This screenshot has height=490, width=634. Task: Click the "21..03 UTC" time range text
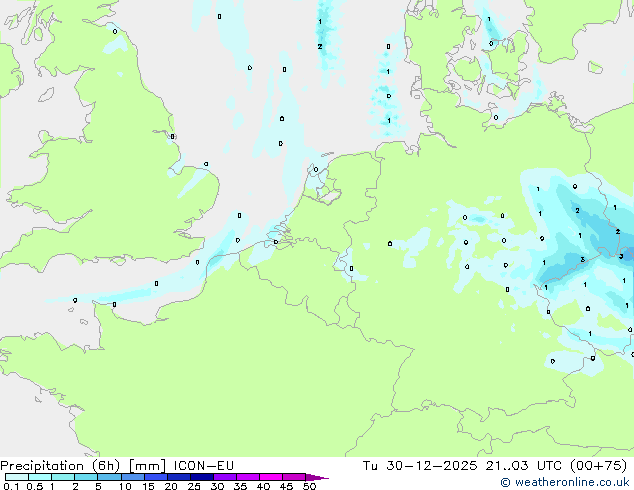pyautogui.click(x=523, y=466)
